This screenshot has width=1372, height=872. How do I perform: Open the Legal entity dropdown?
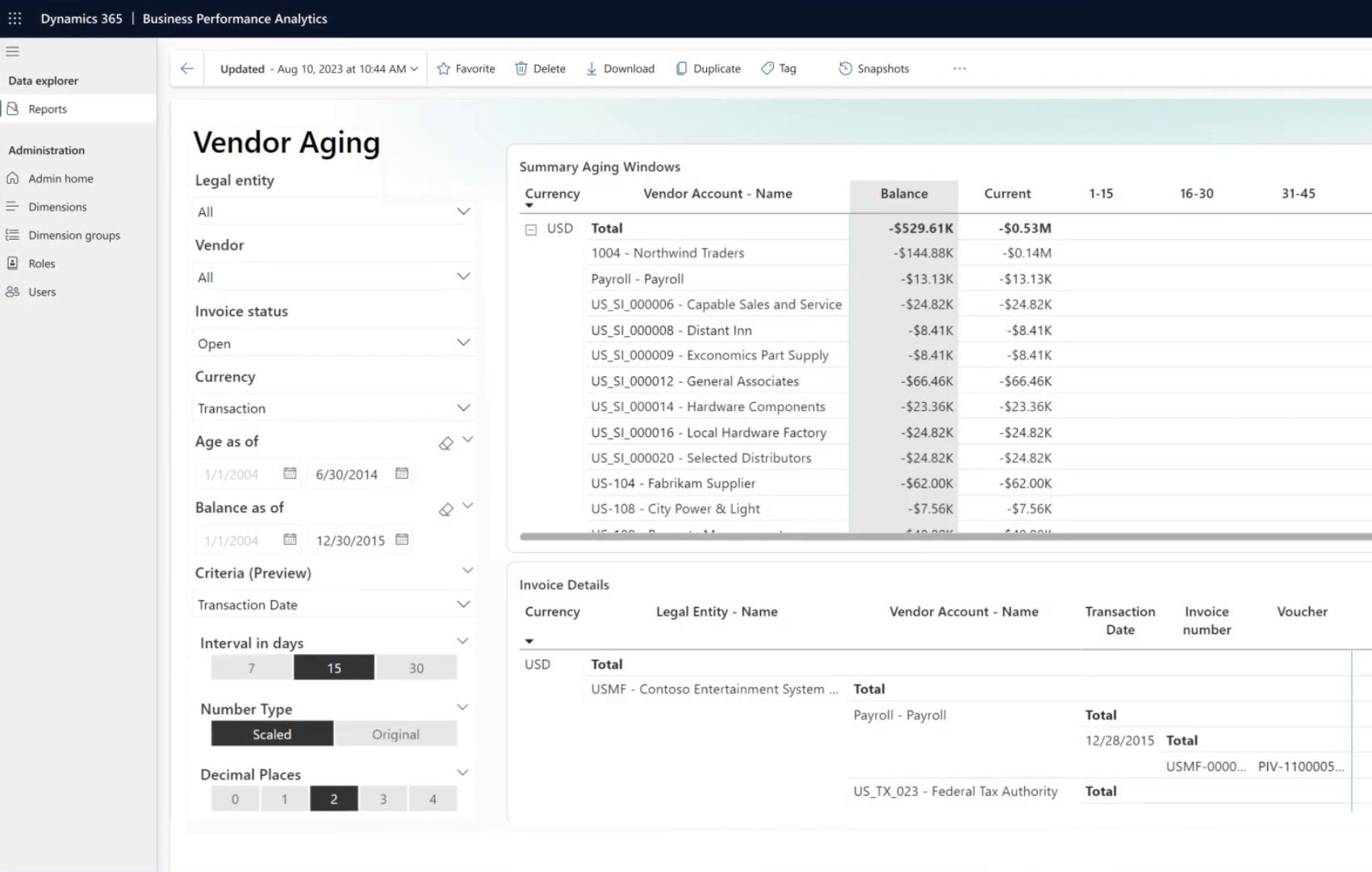pyautogui.click(x=333, y=212)
